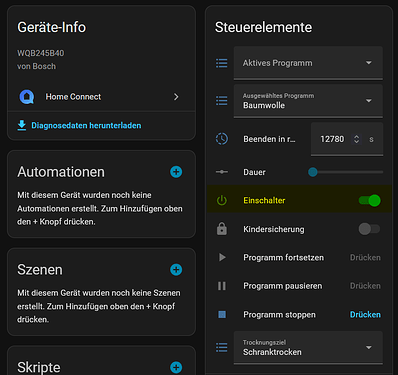
Task: Click the Einschalter label
Action: pos(264,200)
